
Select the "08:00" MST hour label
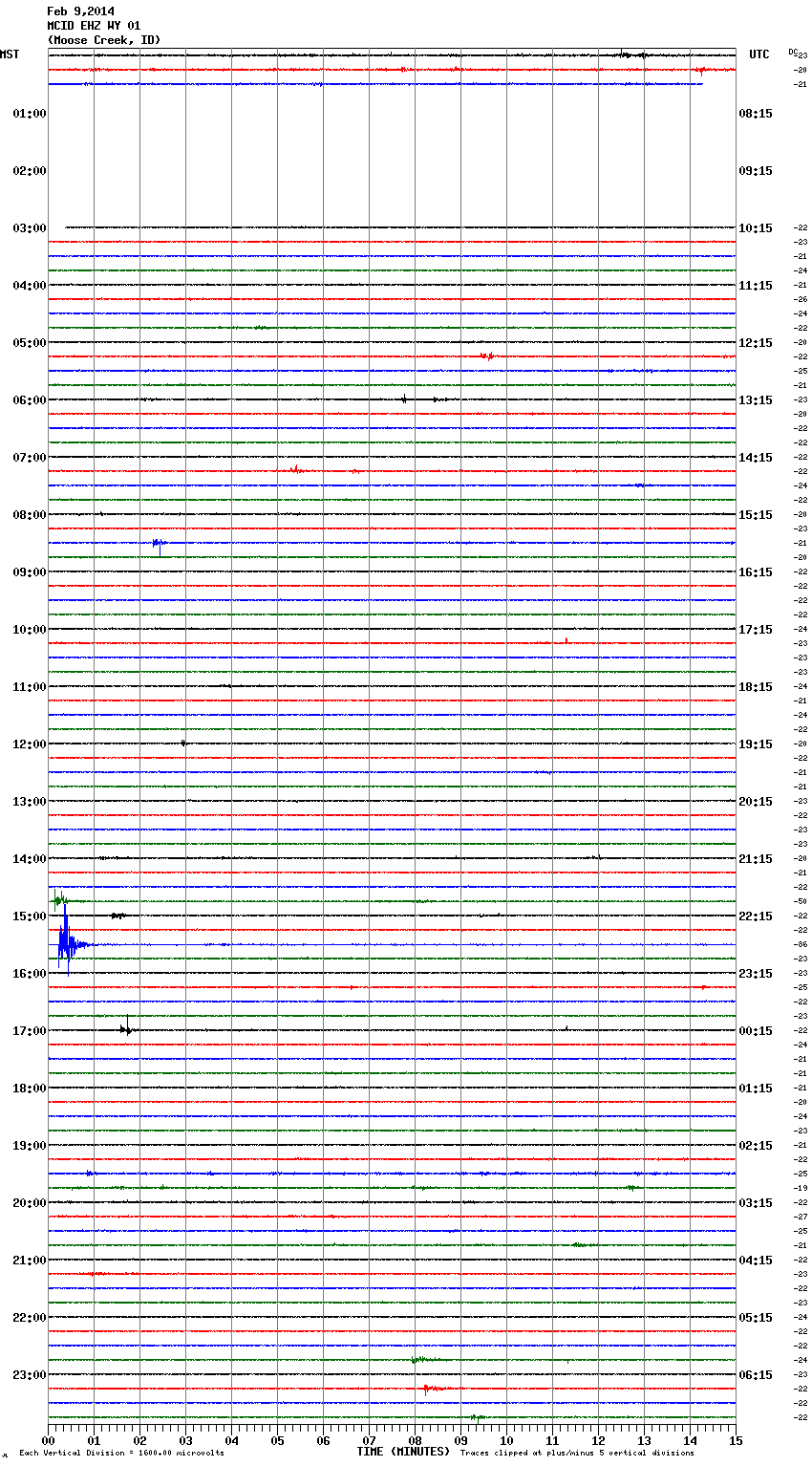click(30, 515)
